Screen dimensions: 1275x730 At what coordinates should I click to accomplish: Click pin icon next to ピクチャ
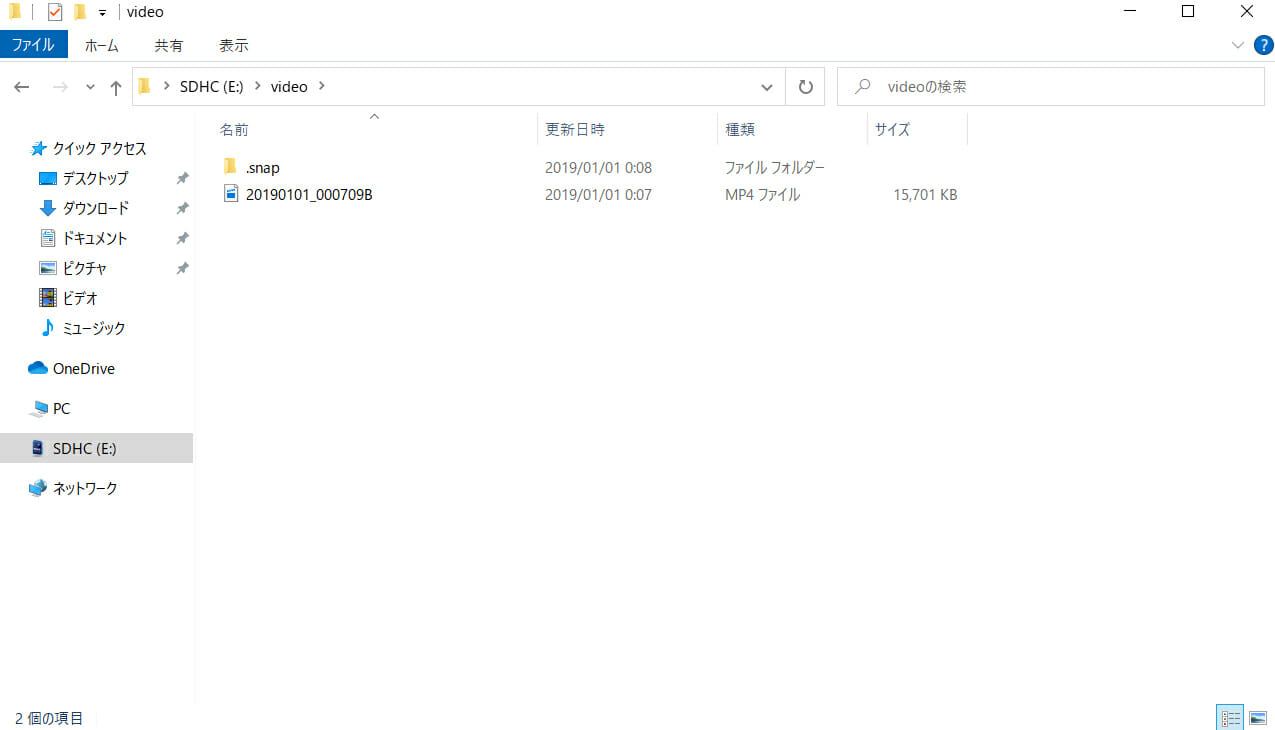182,268
